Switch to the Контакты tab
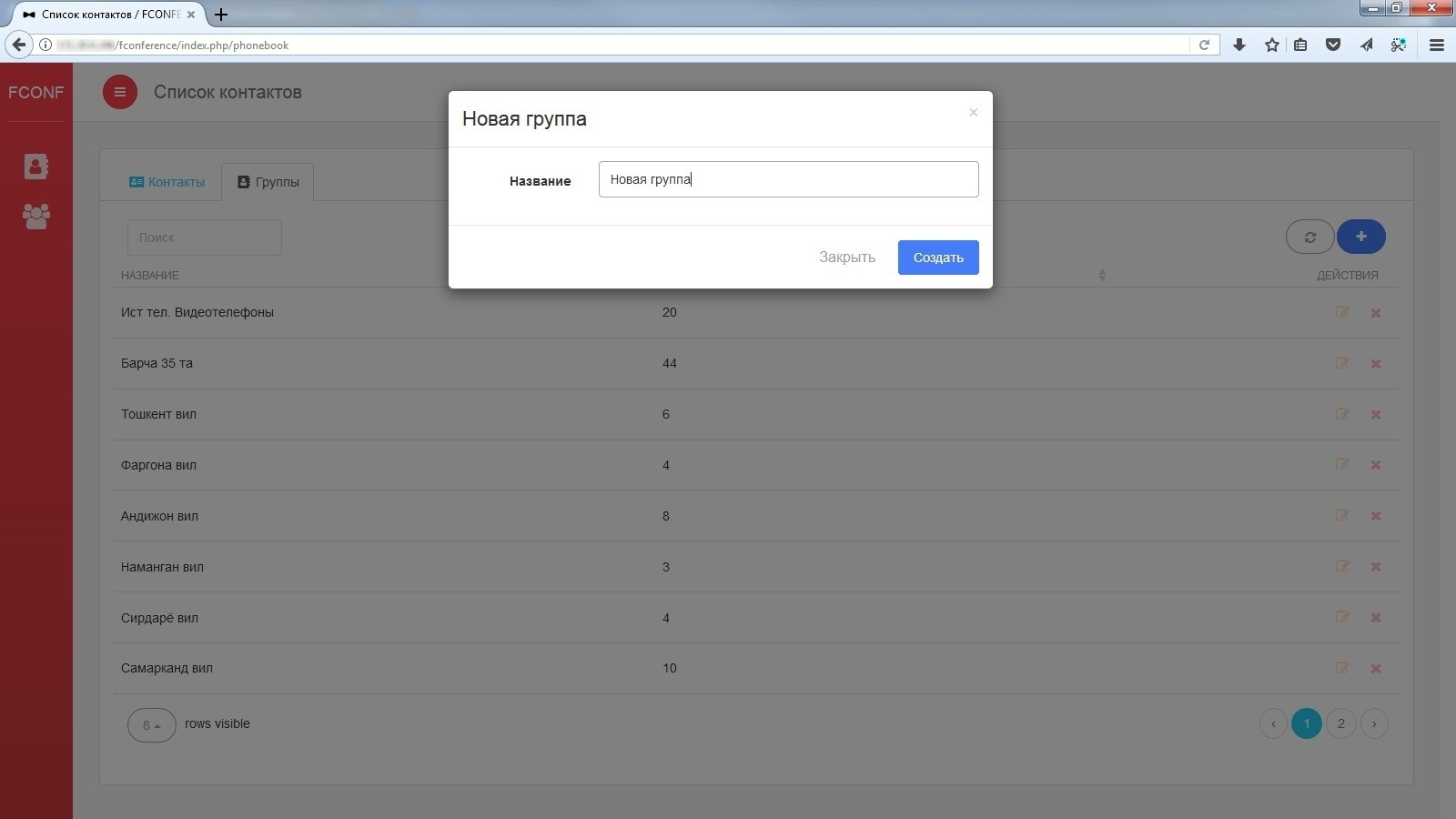 [167, 182]
